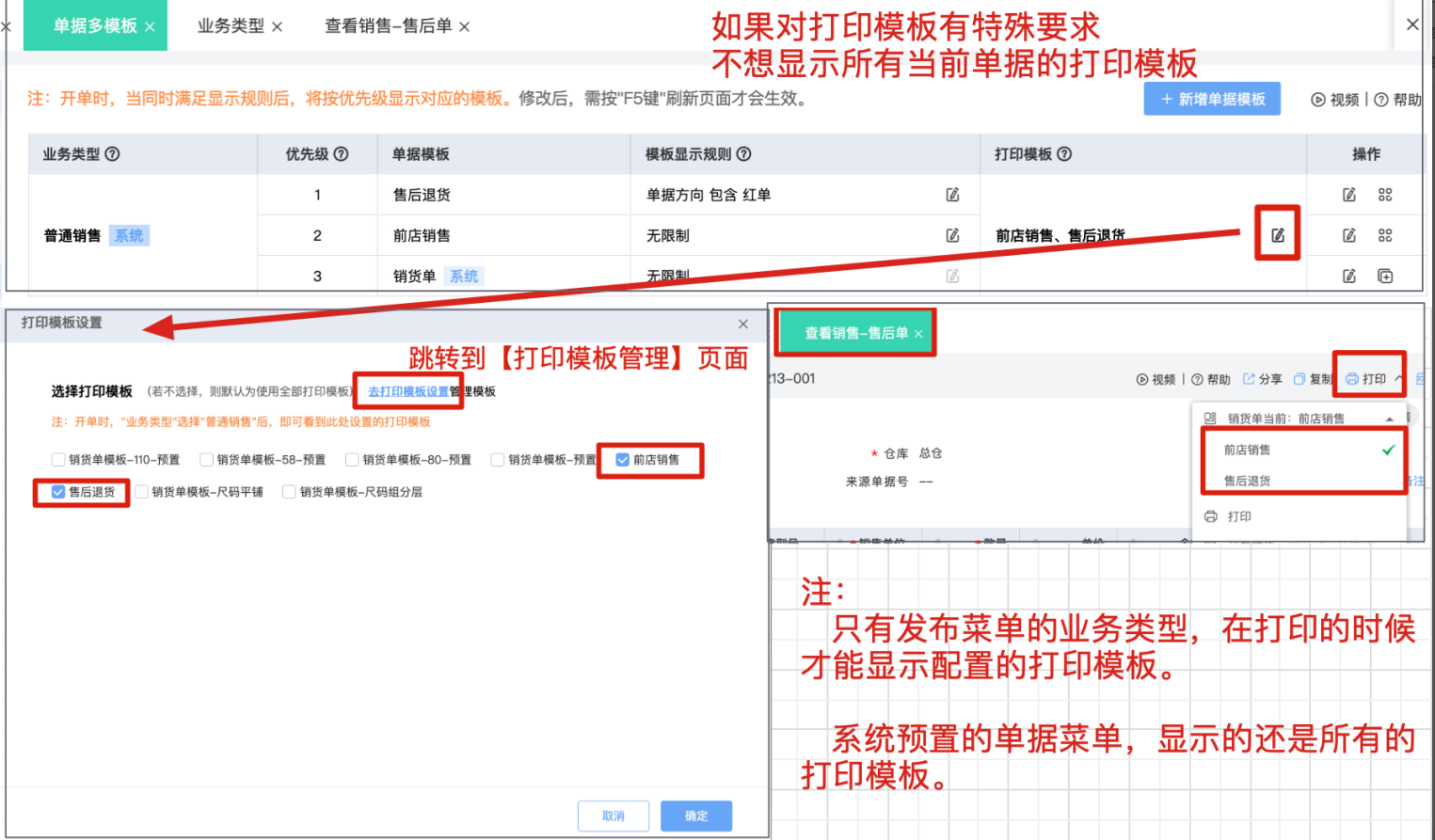
Task: Click the grid icon in 售后退货 operations
Action: (x=1384, y=195)
